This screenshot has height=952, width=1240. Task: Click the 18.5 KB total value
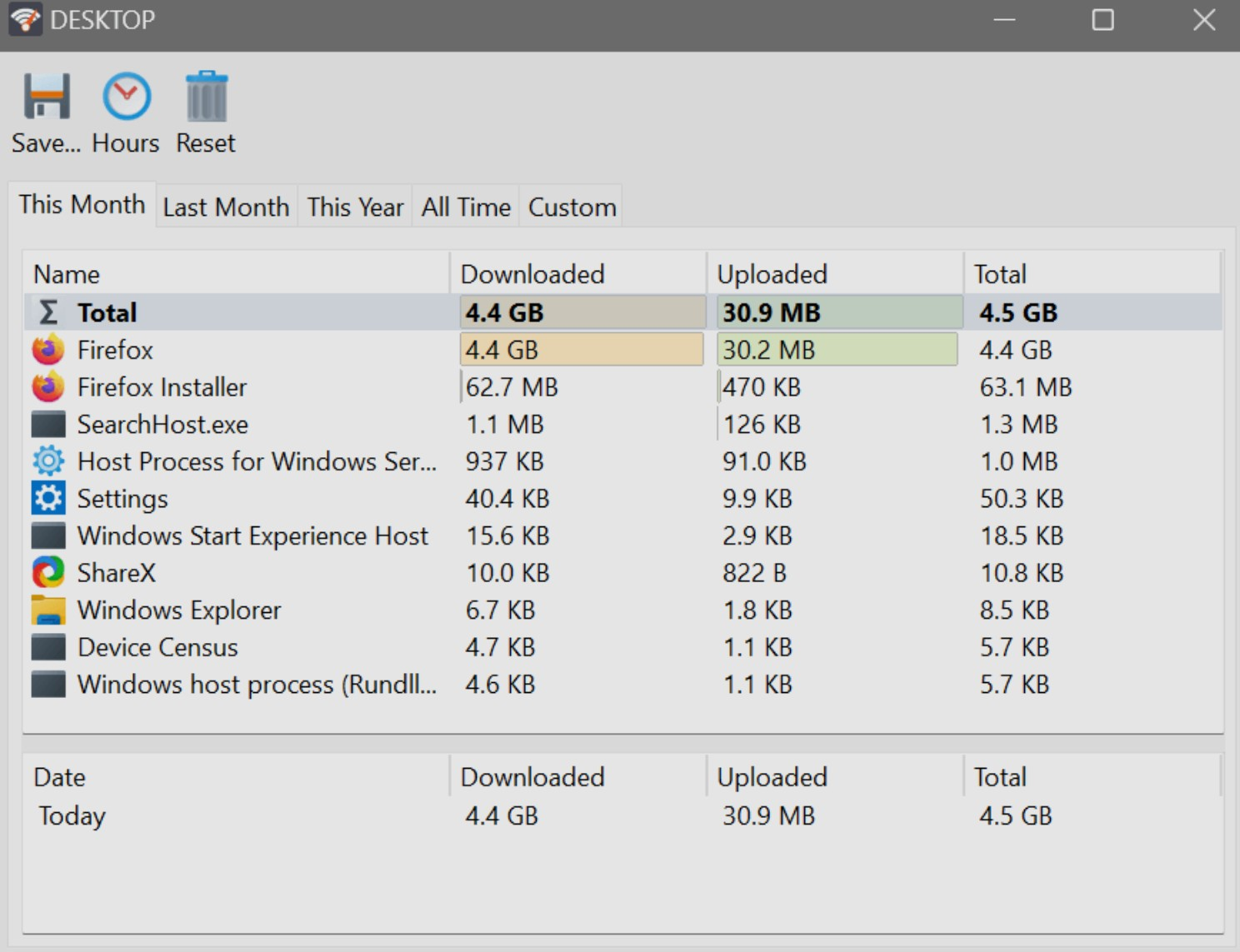[x=1022, y=536]
